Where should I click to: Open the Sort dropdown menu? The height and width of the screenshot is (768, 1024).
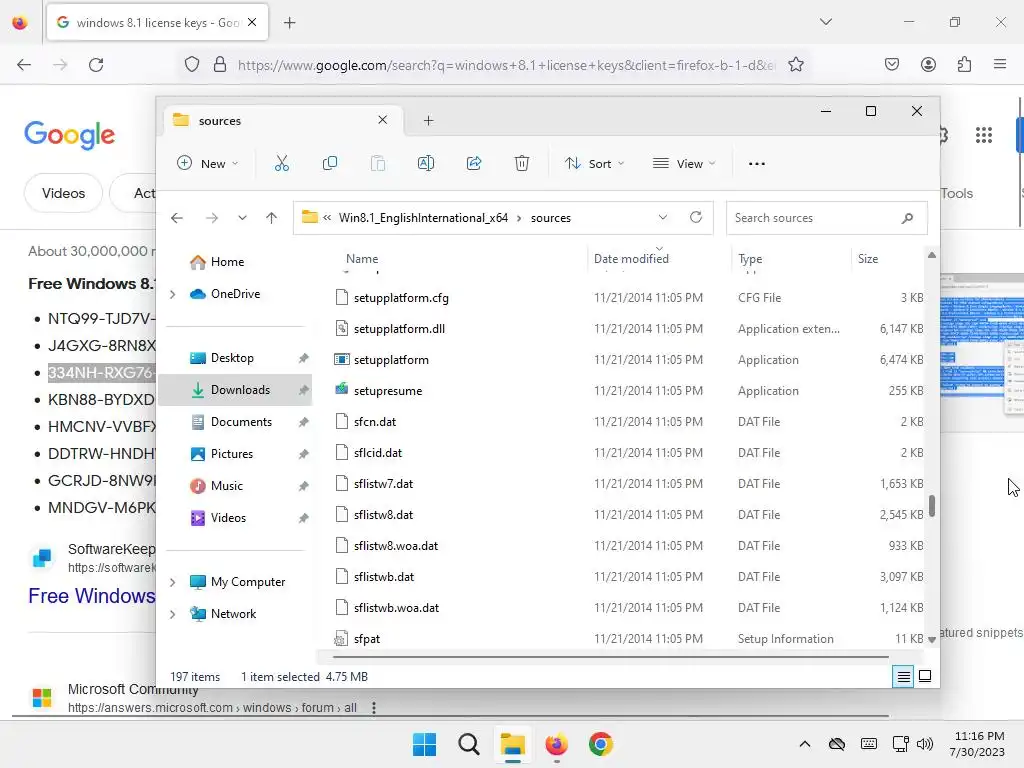(594, 163)
